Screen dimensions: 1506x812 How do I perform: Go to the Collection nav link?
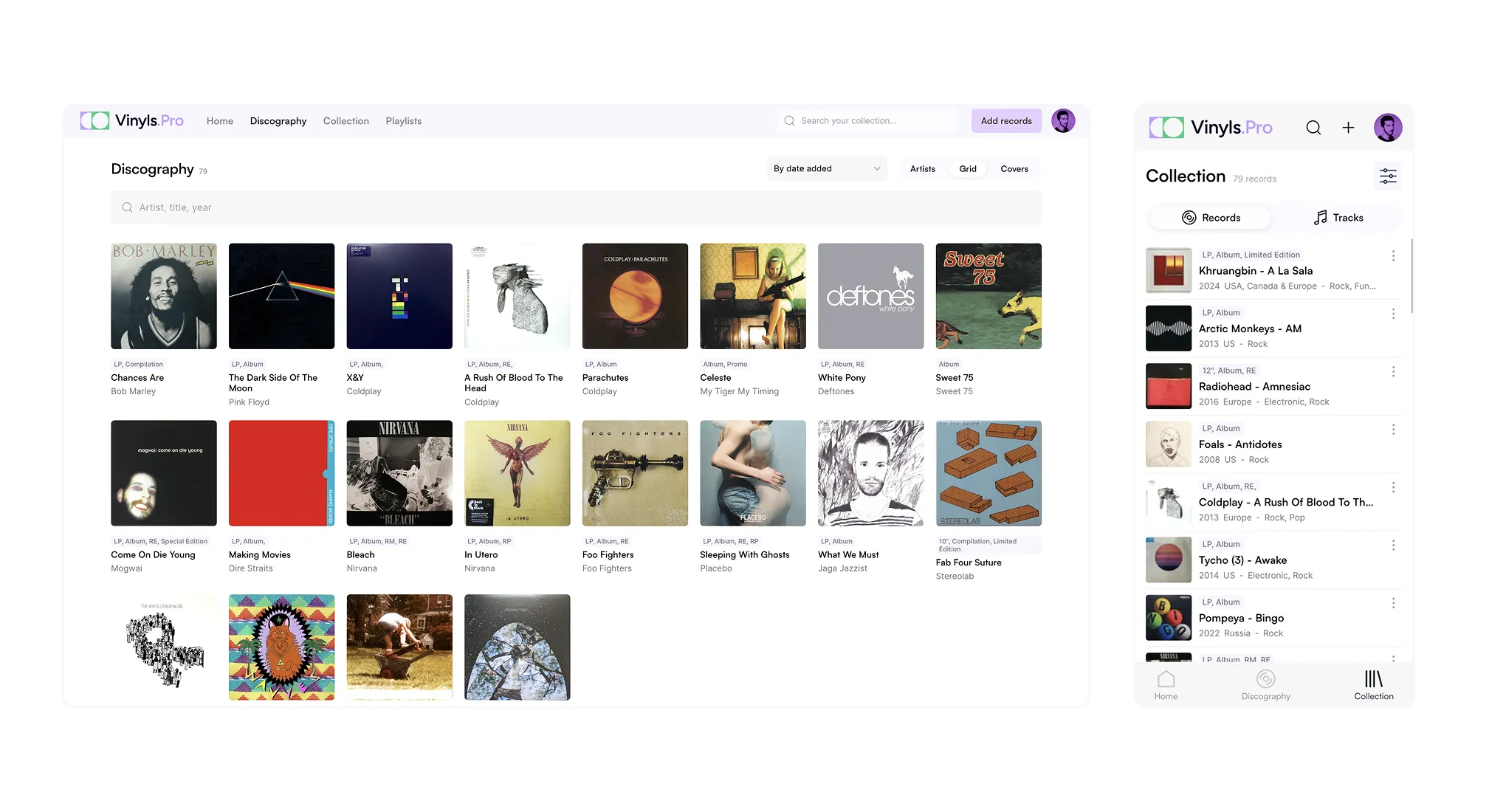coord(345,121)
